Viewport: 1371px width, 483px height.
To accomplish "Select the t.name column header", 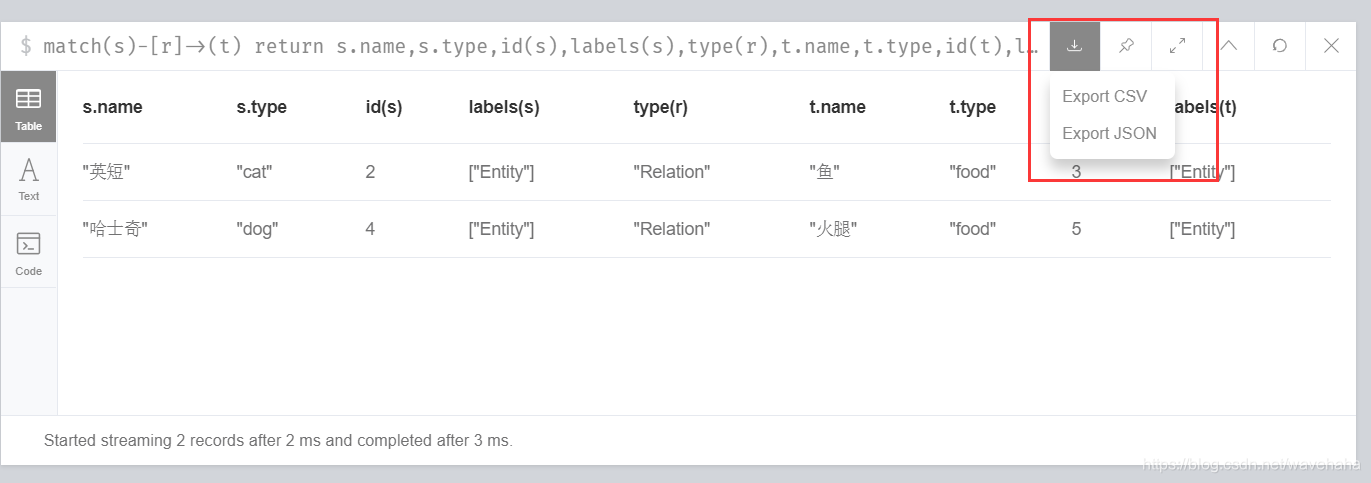I will tap(837, 107).
